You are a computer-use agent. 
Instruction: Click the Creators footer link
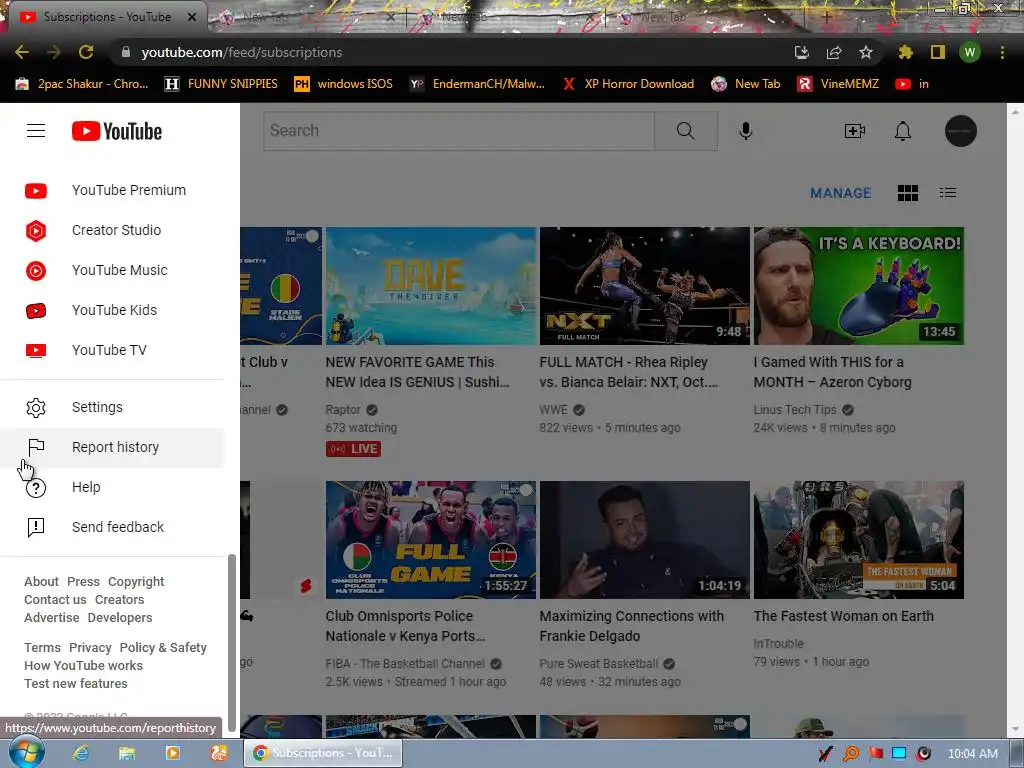(120, 600)
